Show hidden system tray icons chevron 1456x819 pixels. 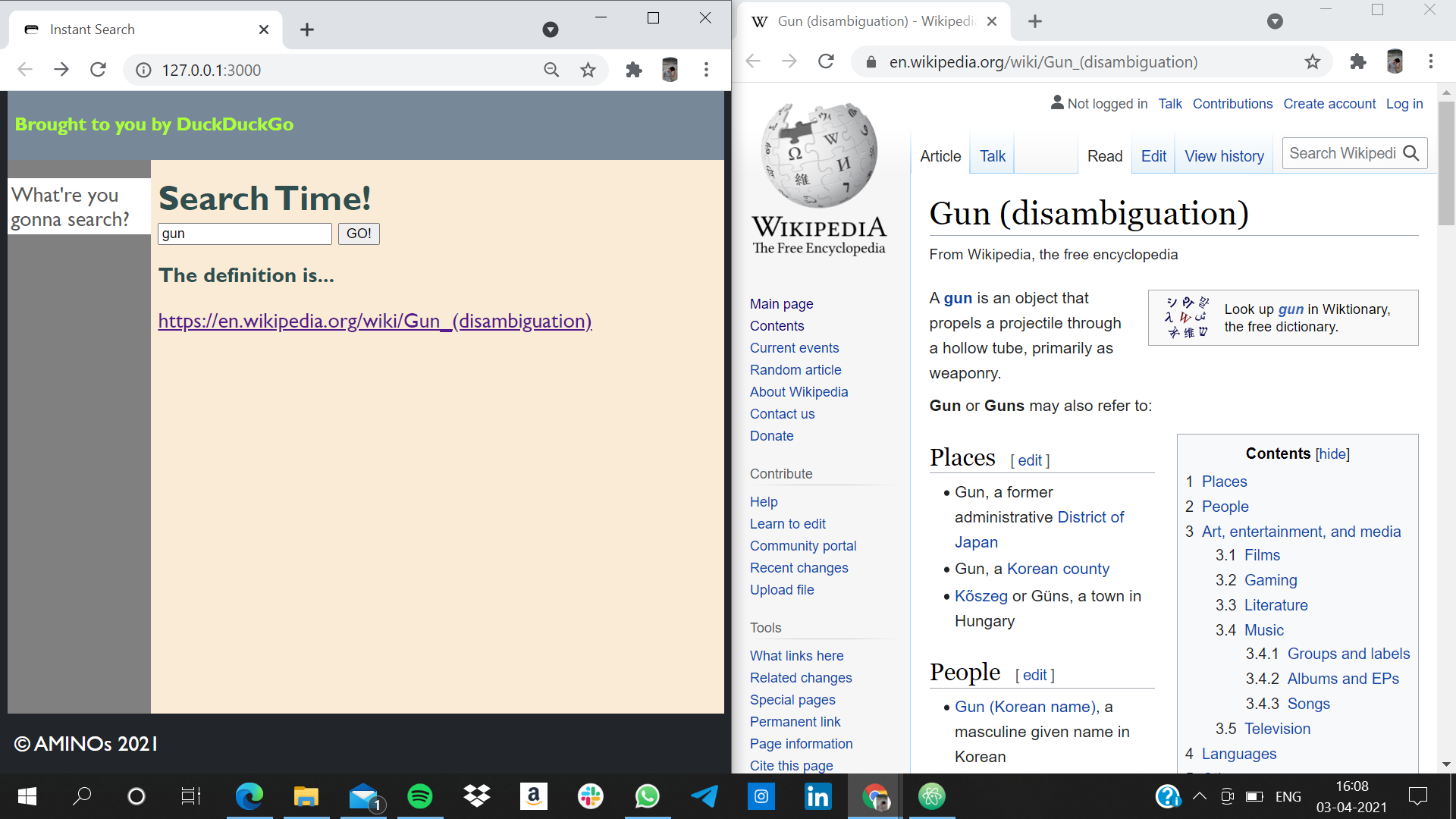[1199, 796]
